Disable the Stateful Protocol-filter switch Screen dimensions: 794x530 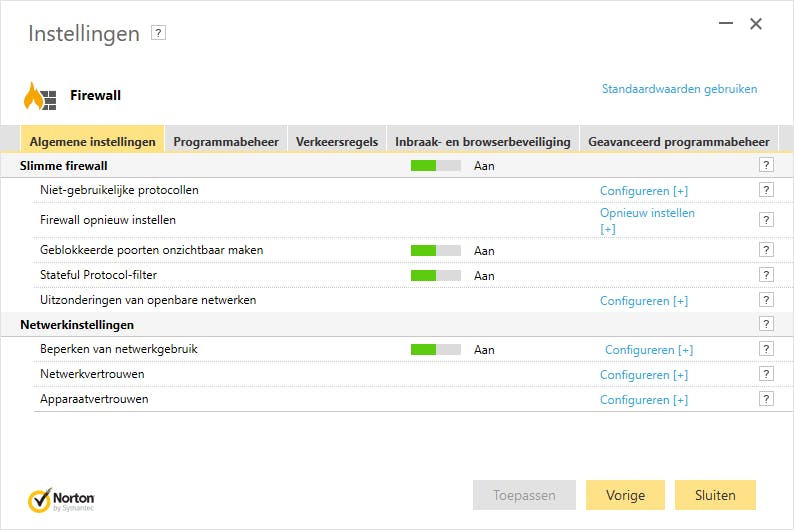(x=436, y=275)
